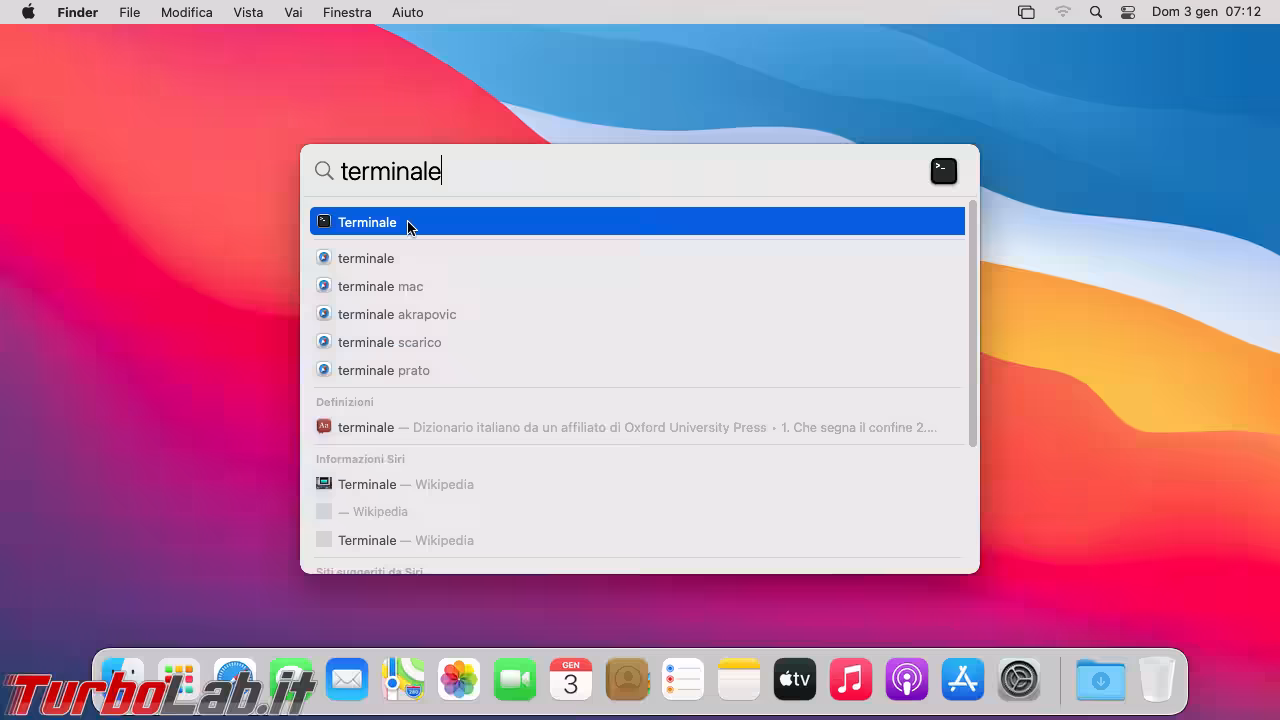
Task: Open the Finestra menu in the menu bar
Action: pos(347,12)
